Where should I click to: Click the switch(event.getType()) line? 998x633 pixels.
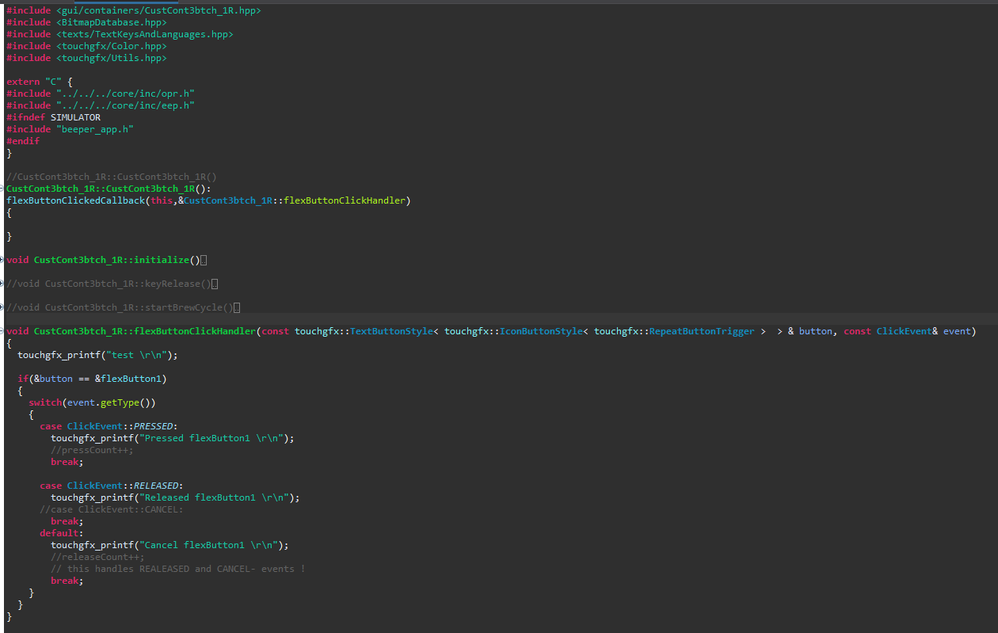pos(92,403)
